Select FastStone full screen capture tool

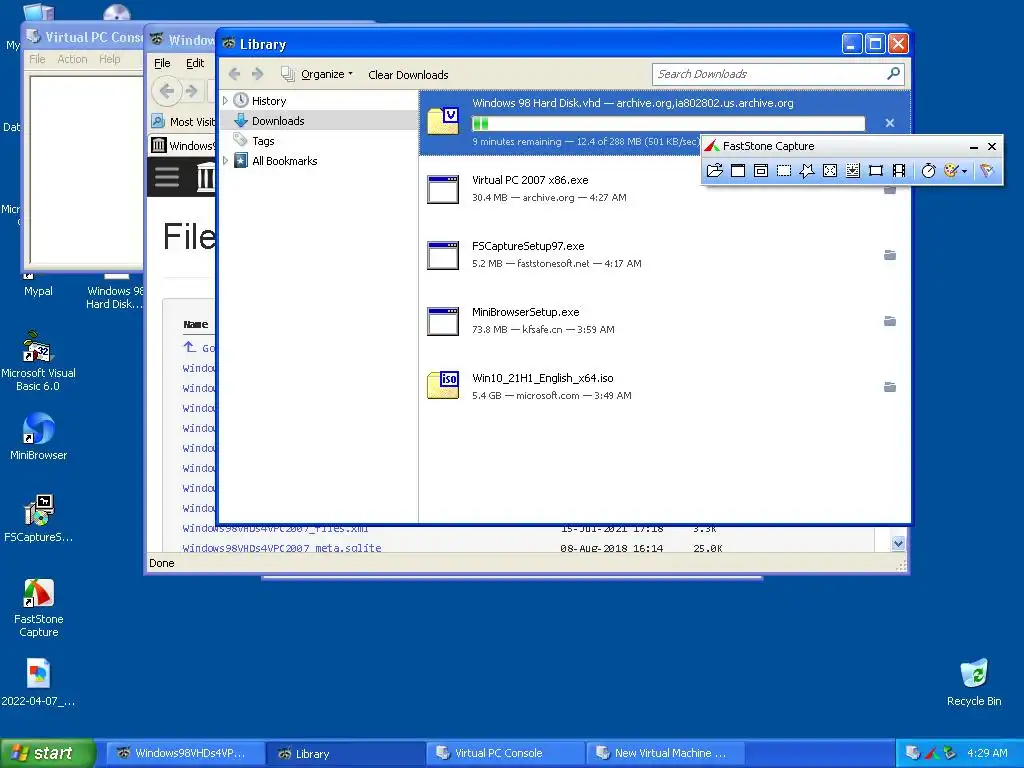point(830,170)
